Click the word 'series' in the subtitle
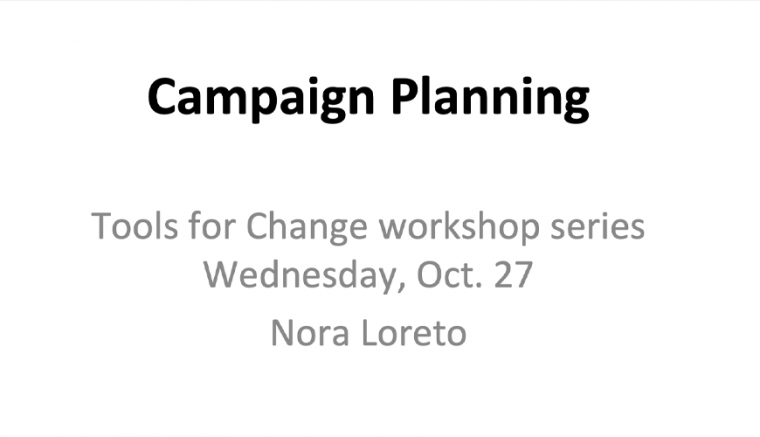760x437 pixels. 598,226
